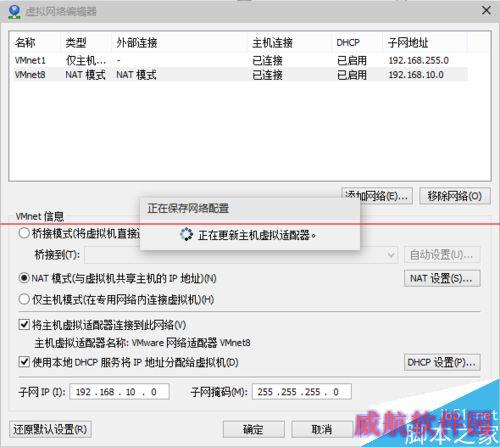Open NAT 设置(S)... dialog
The width and height of the screenshot is (500, 447).
coord(442,278)
